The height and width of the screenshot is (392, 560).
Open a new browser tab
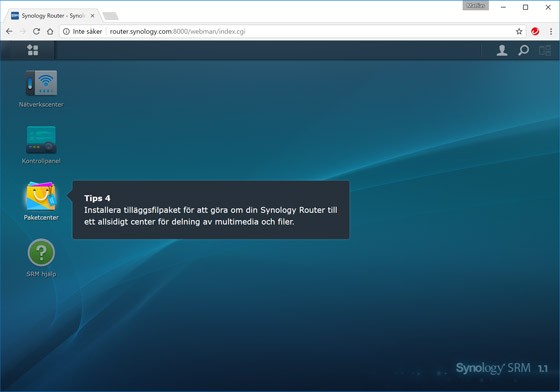coord(110,16)
